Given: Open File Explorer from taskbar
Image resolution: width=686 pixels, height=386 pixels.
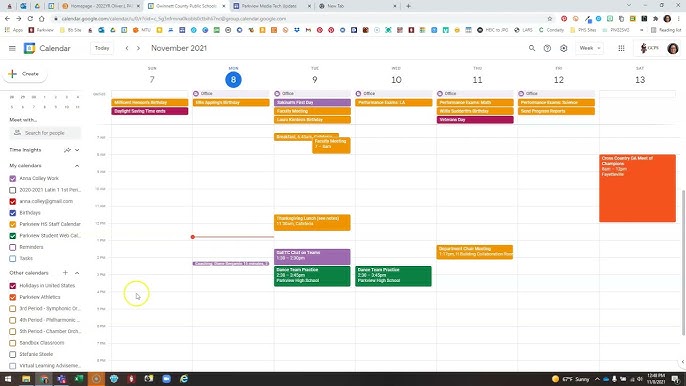Looking at the screenshot, I should (26, 379).
